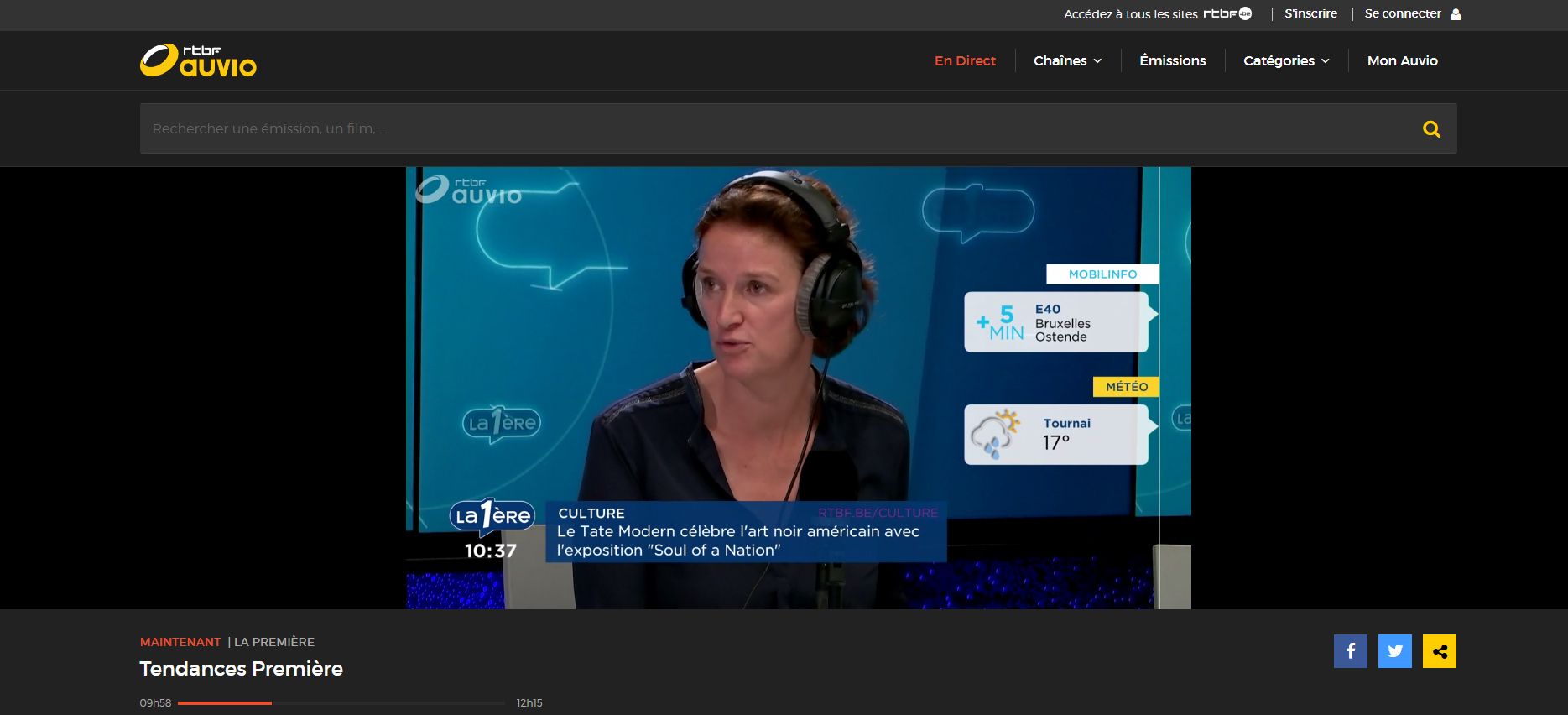Click the small RTBF logo in the top bar
Viewport: 1568px width, 715px height.
tap(1227, 13)
